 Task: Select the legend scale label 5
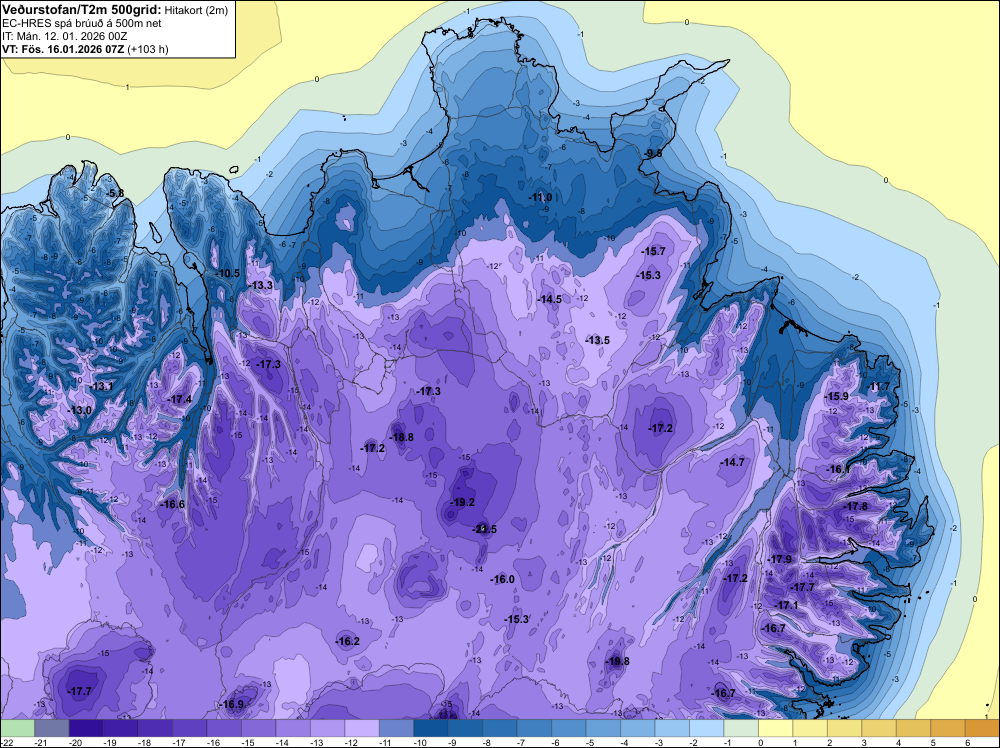coord(933,743)
